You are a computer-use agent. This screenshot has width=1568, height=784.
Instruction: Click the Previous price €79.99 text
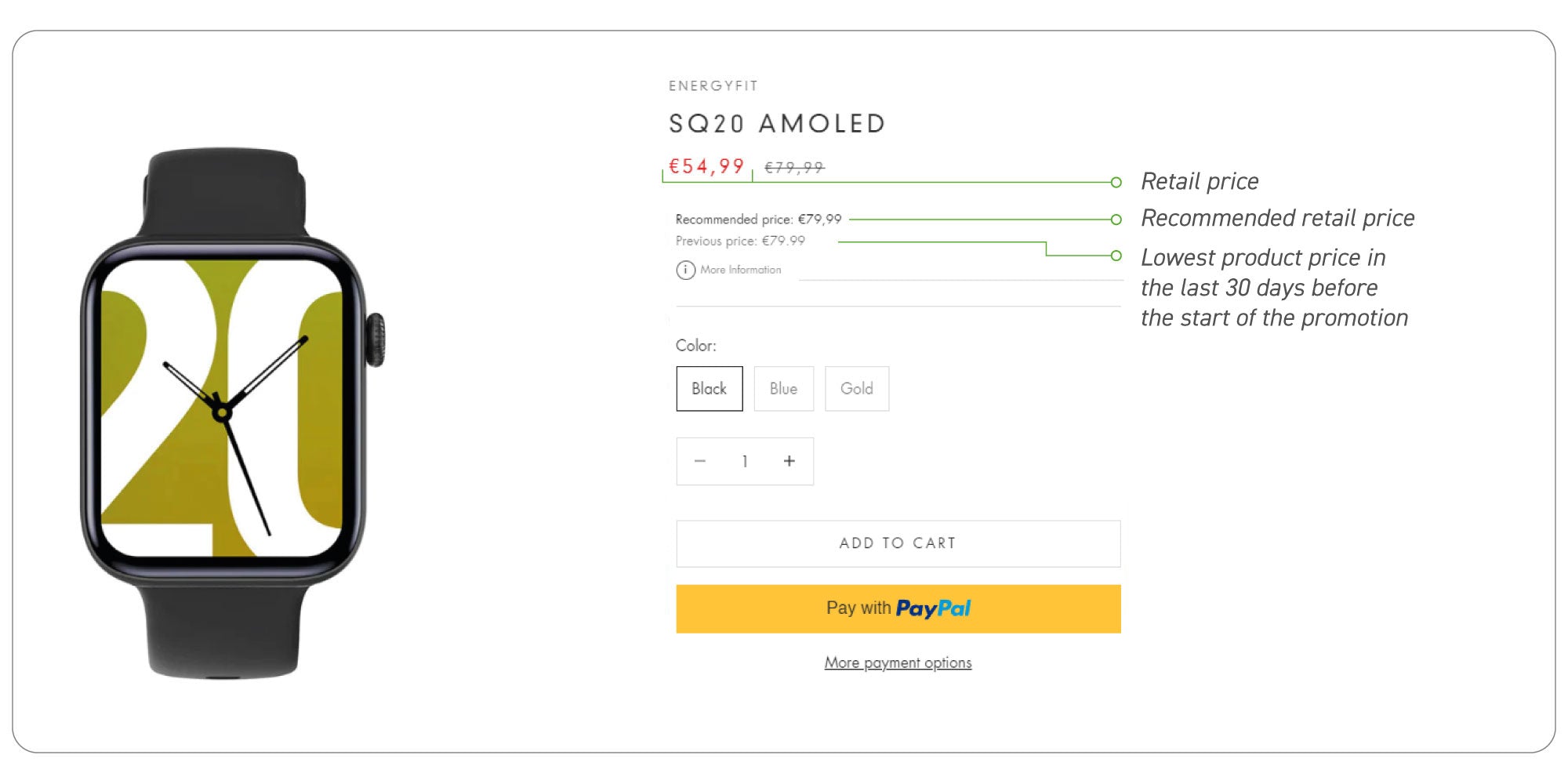click(x=740, y=241)
